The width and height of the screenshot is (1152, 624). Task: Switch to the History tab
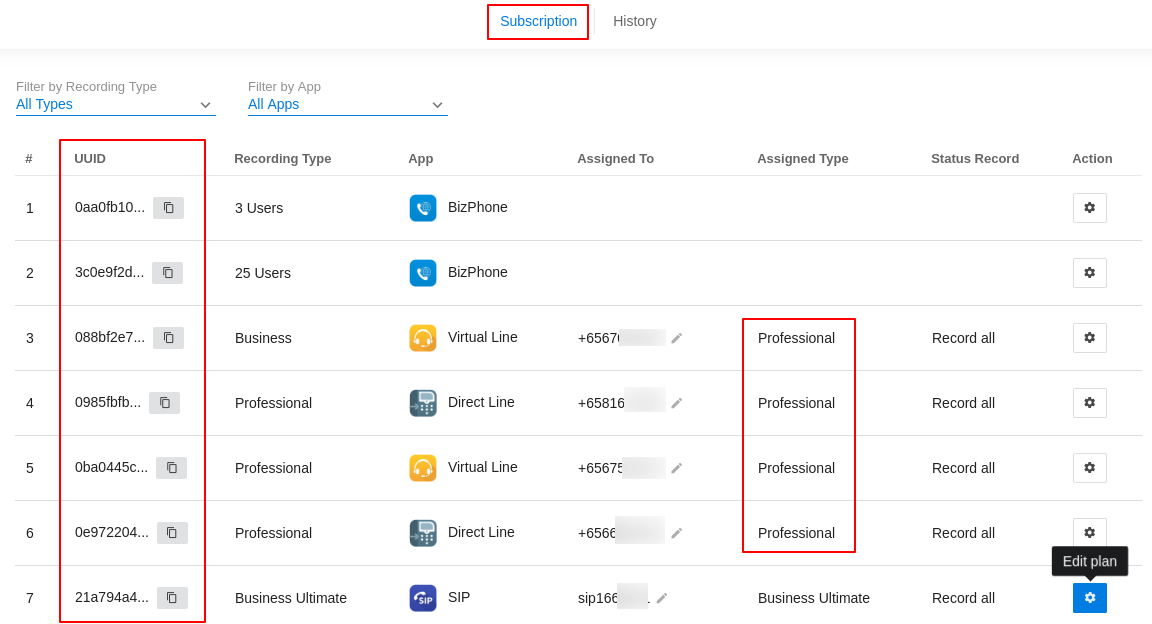635,21
